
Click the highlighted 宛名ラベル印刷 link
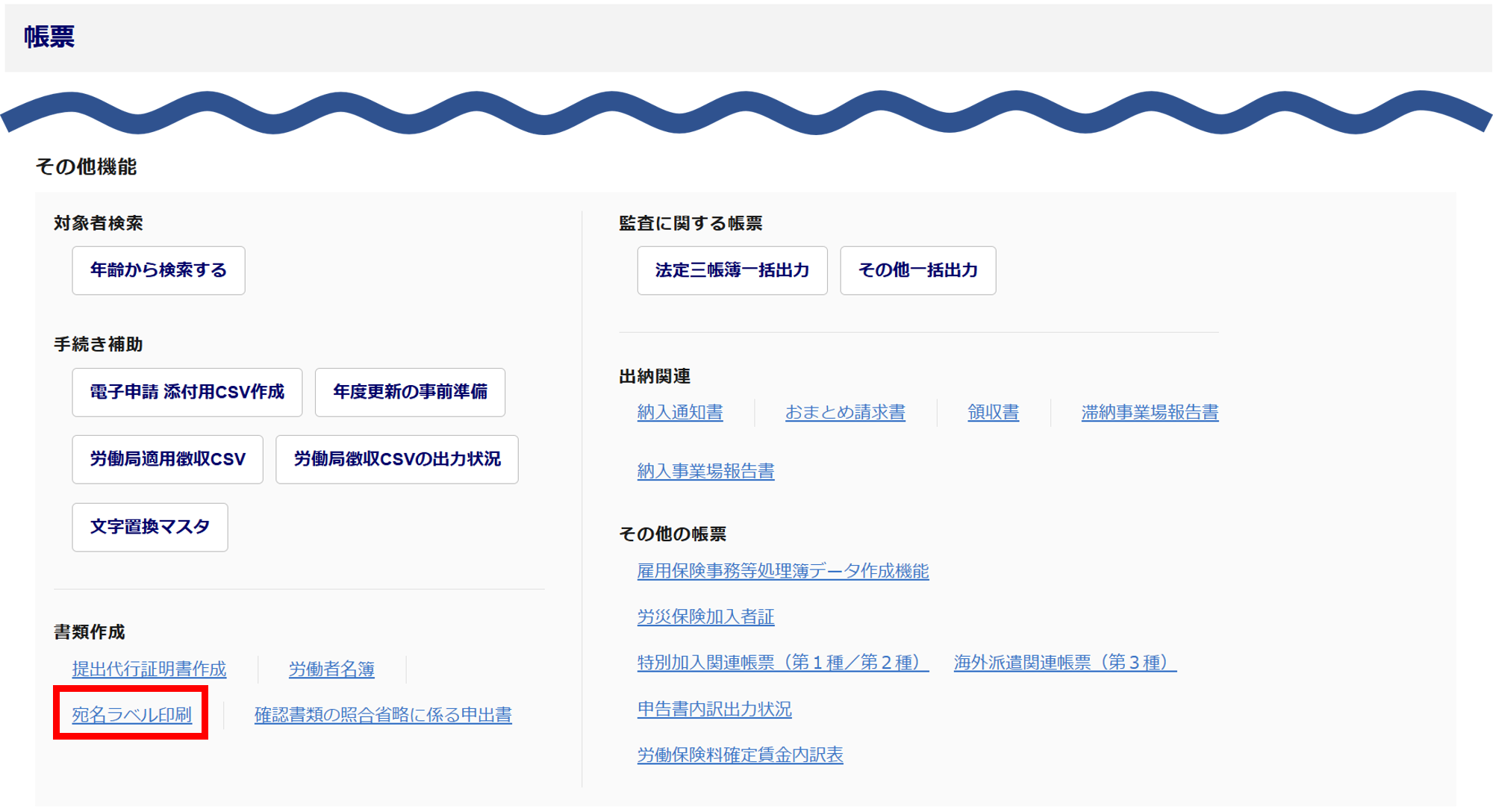(131, 714)
